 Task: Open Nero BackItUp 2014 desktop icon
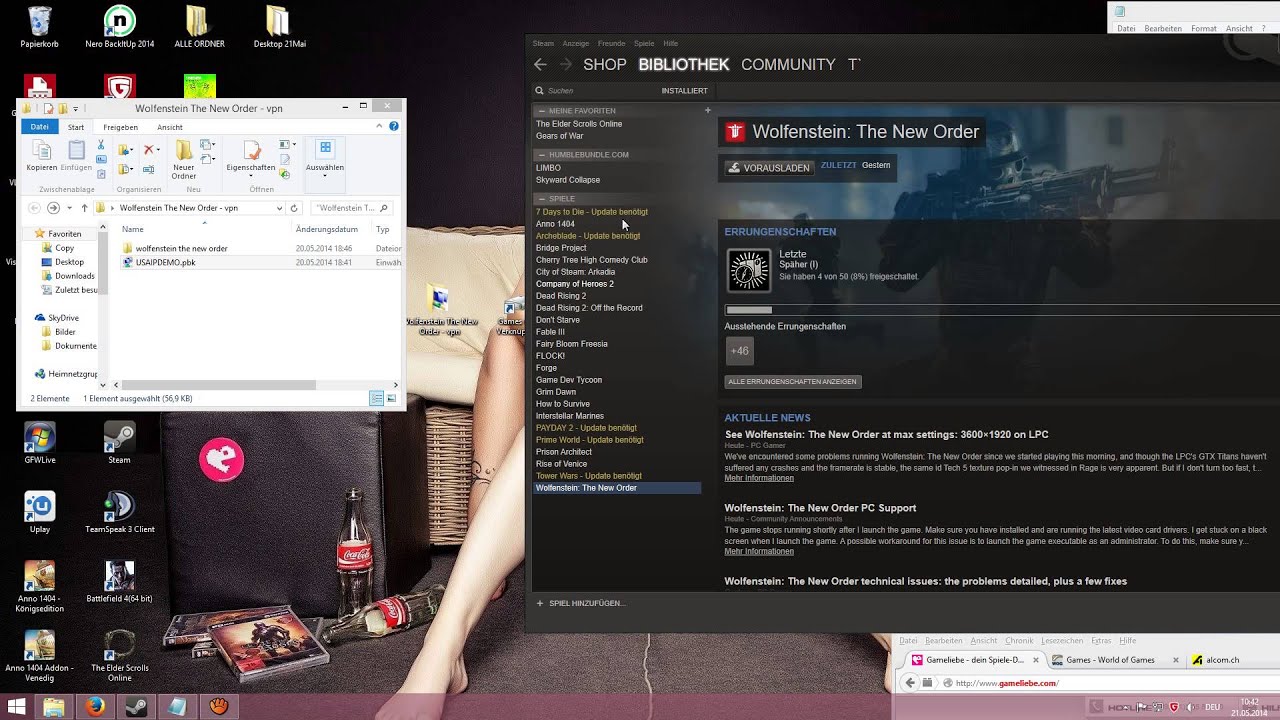pyautogui.click(x=120, y=27)
